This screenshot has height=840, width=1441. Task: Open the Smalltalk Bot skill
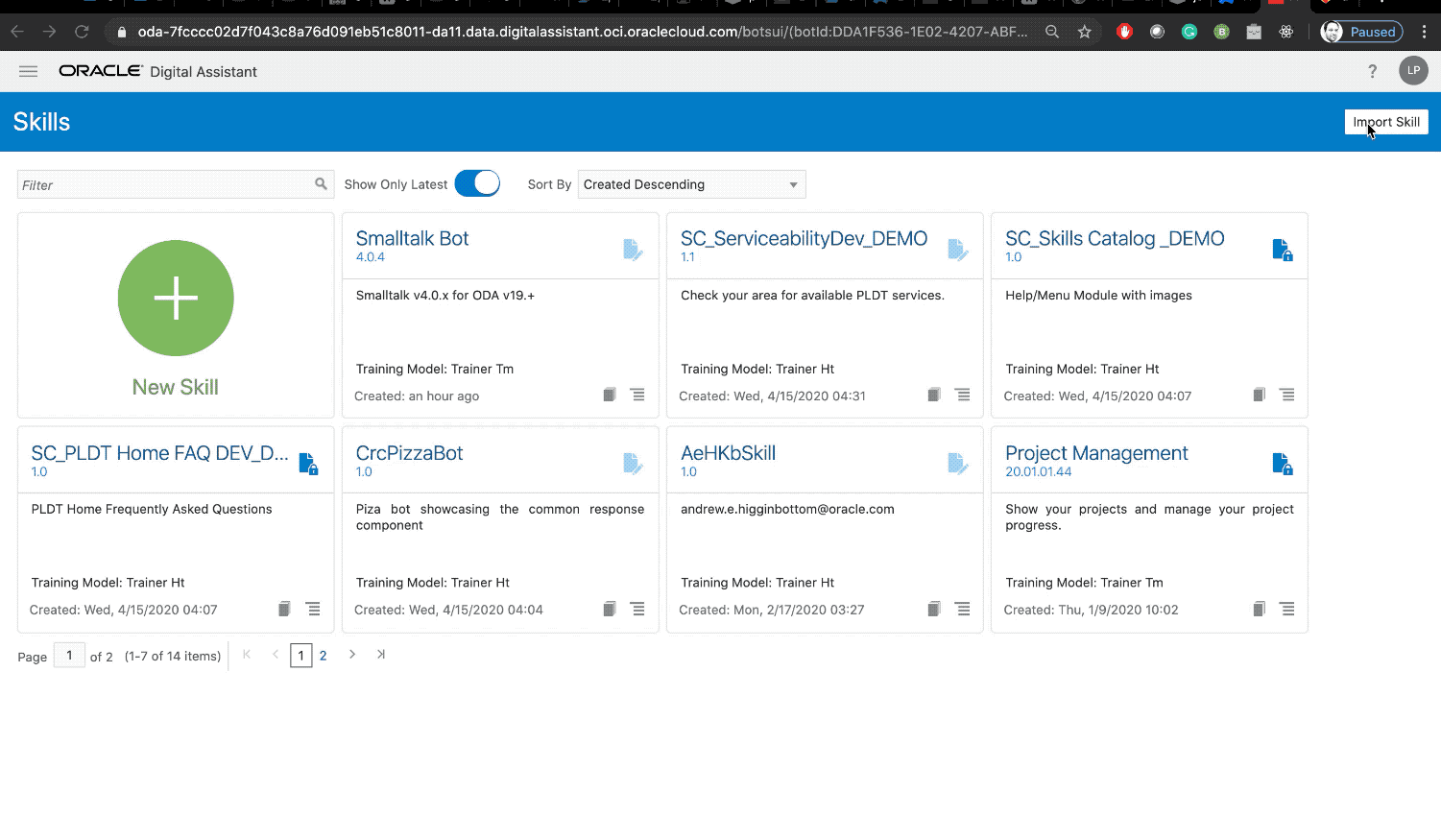pyautogui.click(x=412, y=238)
